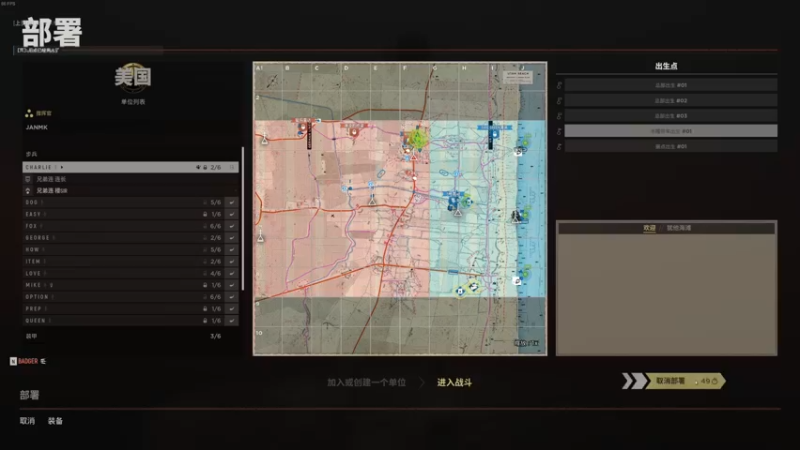Click the lock icon on the PREP row
The image size is (800, 450).
(x=205, y=309)
